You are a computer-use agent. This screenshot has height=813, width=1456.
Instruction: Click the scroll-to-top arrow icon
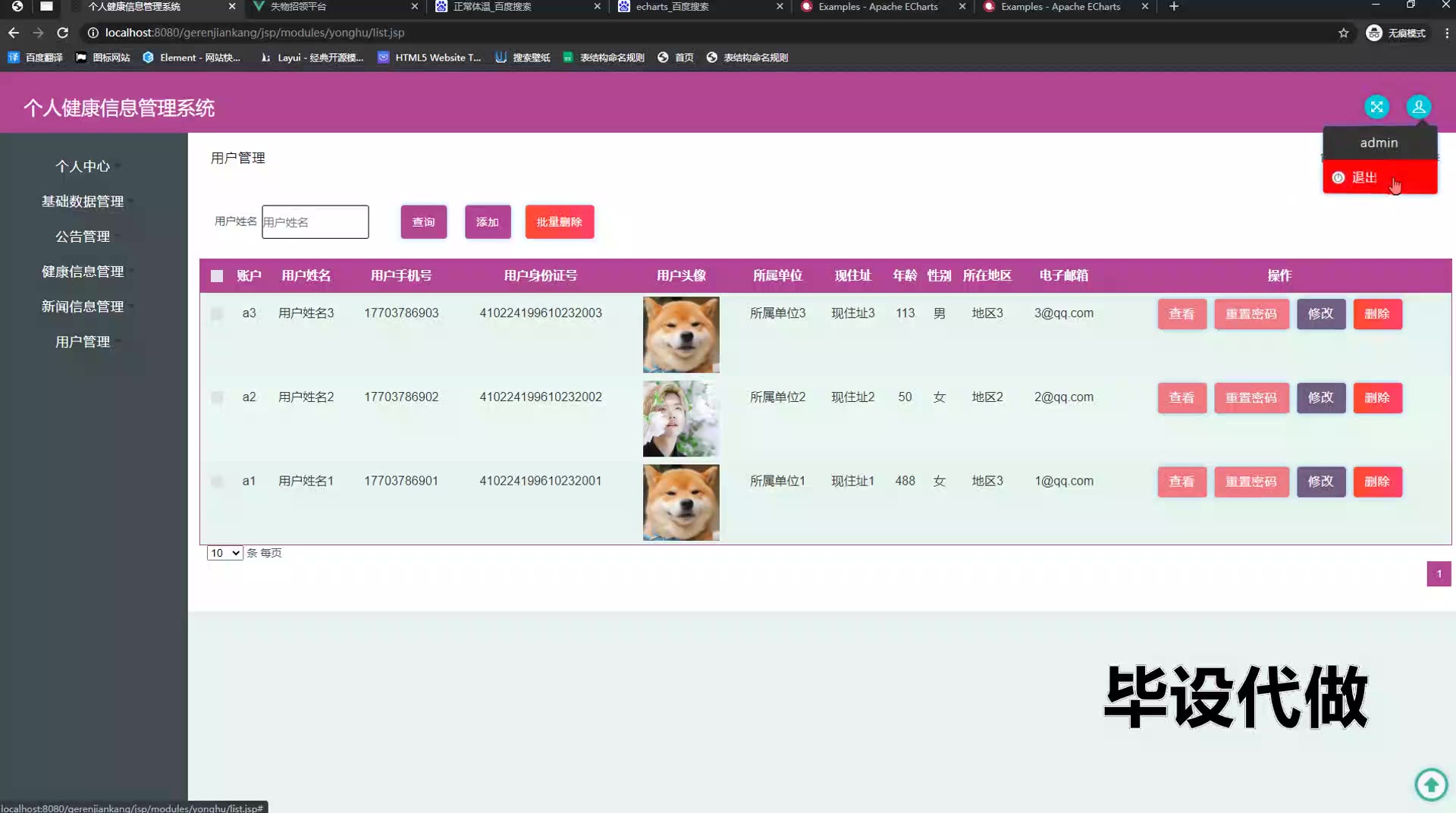pyautogui.click(x=1431, y=784)
